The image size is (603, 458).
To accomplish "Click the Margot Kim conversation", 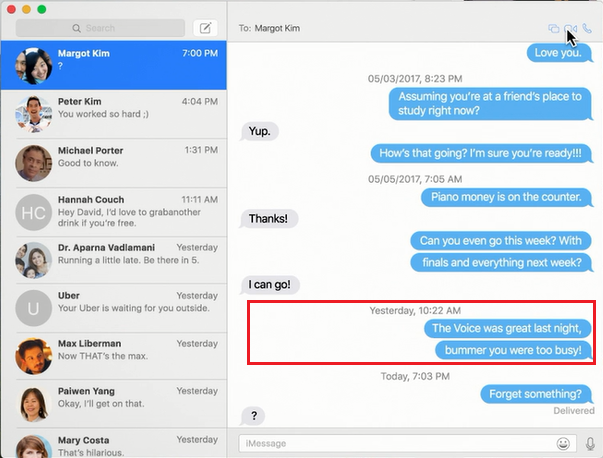I will (114, 65).
